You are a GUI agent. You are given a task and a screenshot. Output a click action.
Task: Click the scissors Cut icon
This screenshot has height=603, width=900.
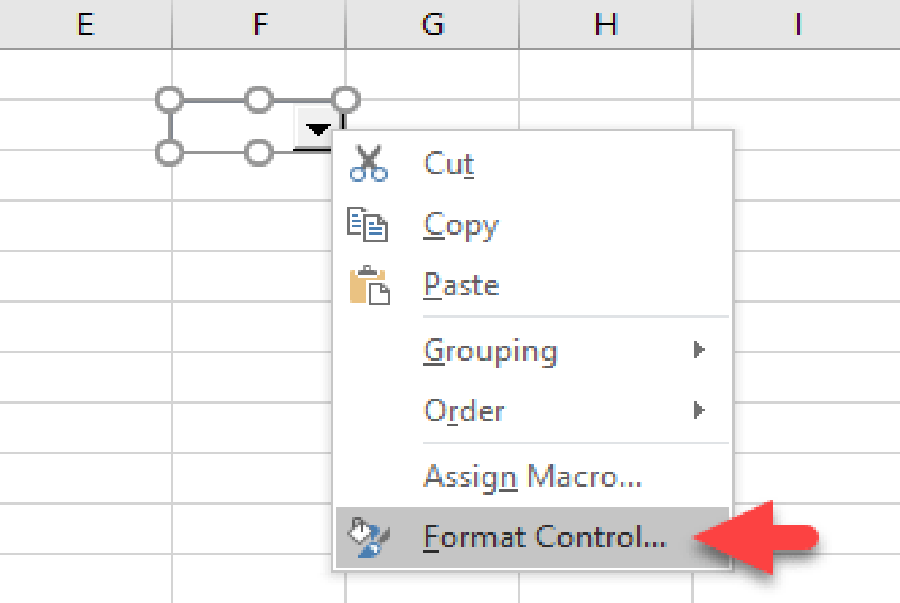[368, 164]
